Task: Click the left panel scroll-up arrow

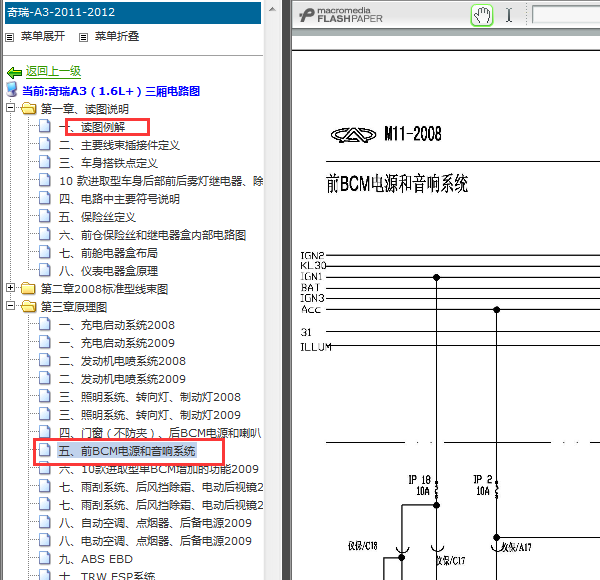Action: (x=272, y=10)
